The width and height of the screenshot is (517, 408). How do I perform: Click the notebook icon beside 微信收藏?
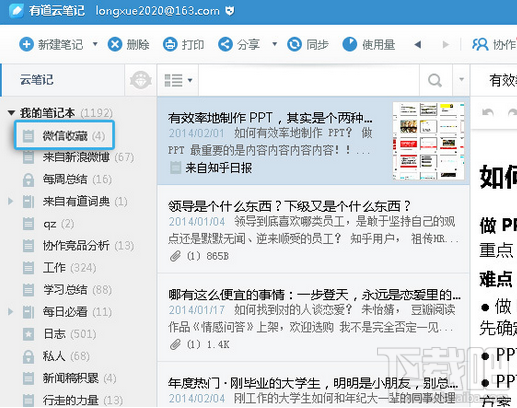[28, 136]
